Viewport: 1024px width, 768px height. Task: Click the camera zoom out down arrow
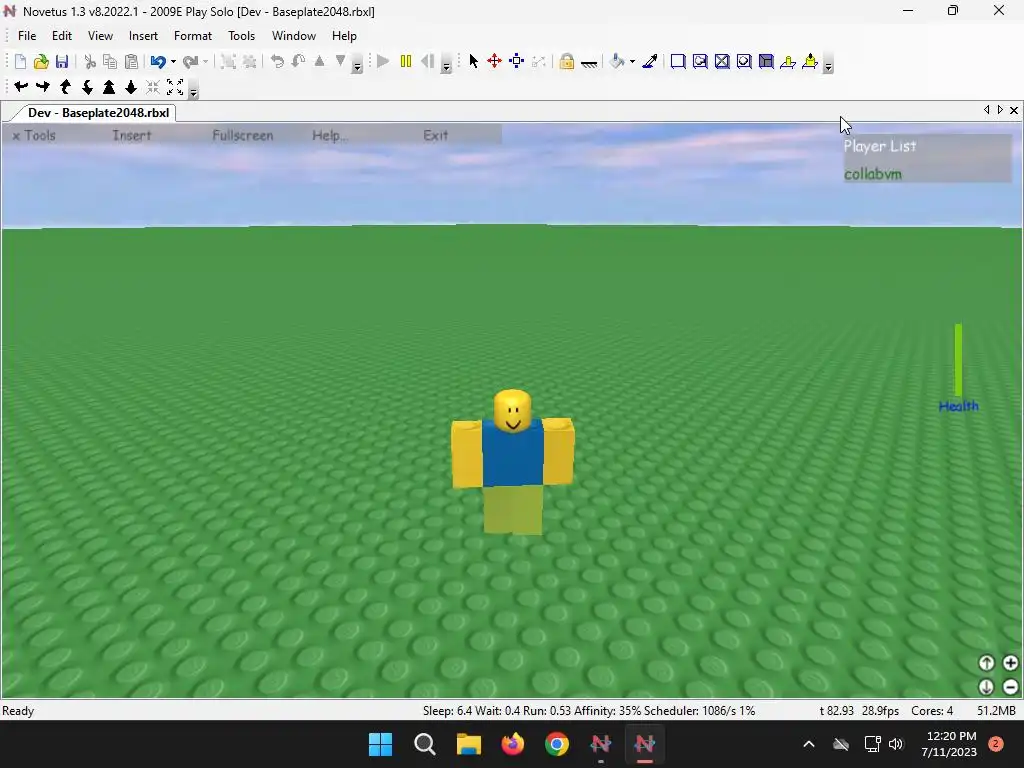click(131, 86)
